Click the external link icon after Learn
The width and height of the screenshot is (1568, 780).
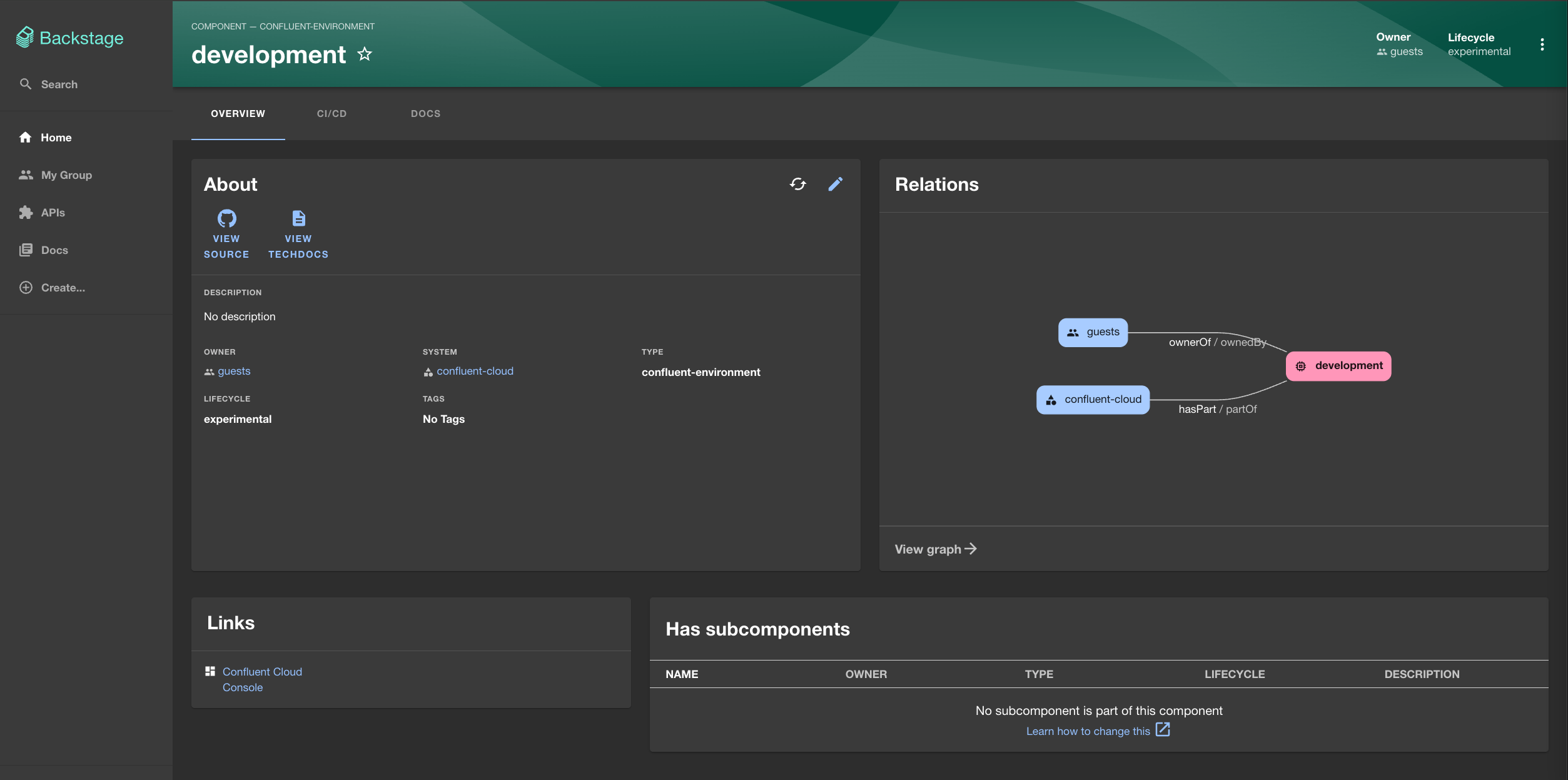[1163, 729]
